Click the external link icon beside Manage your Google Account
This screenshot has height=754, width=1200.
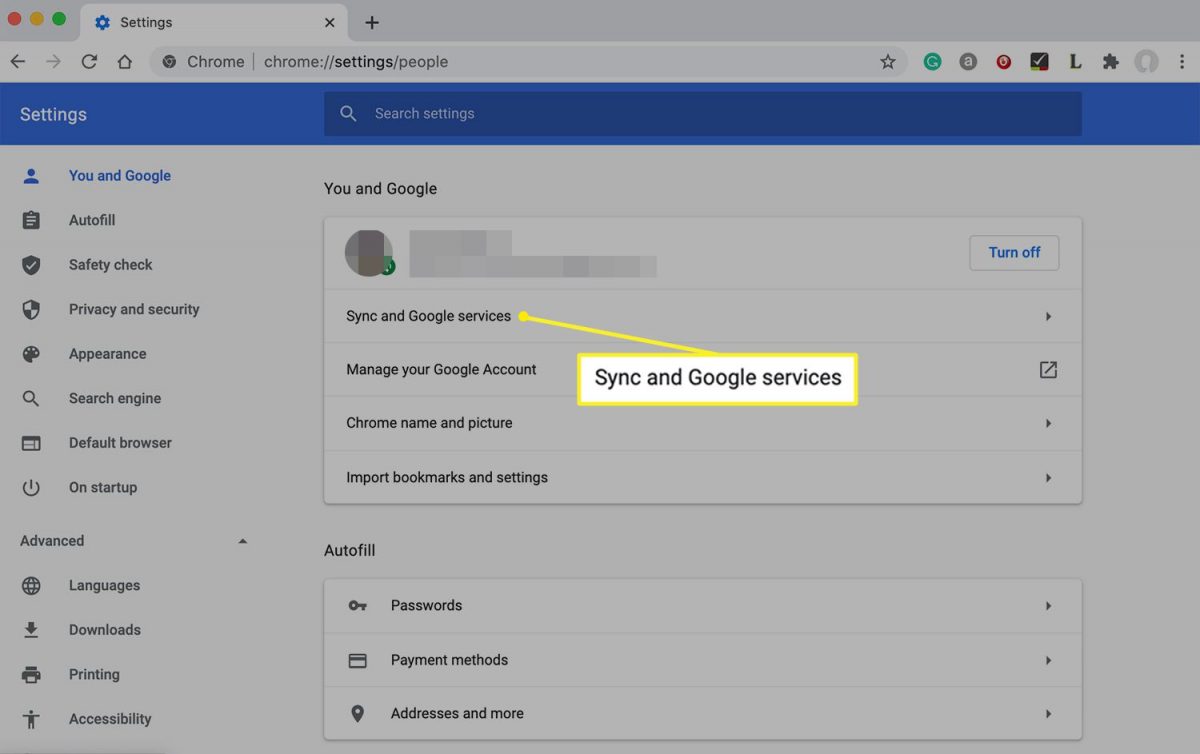[x=1047, y=369]
